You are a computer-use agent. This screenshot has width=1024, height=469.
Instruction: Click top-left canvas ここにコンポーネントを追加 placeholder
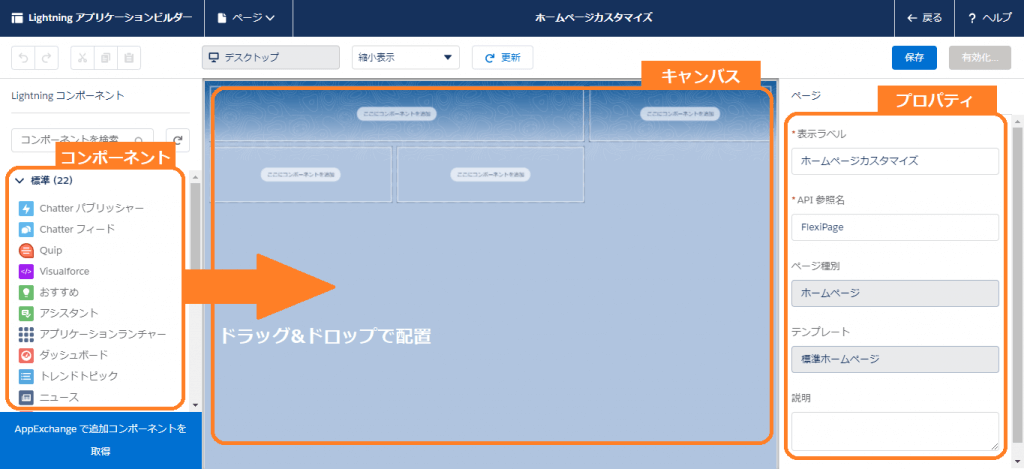click(396, 114)
